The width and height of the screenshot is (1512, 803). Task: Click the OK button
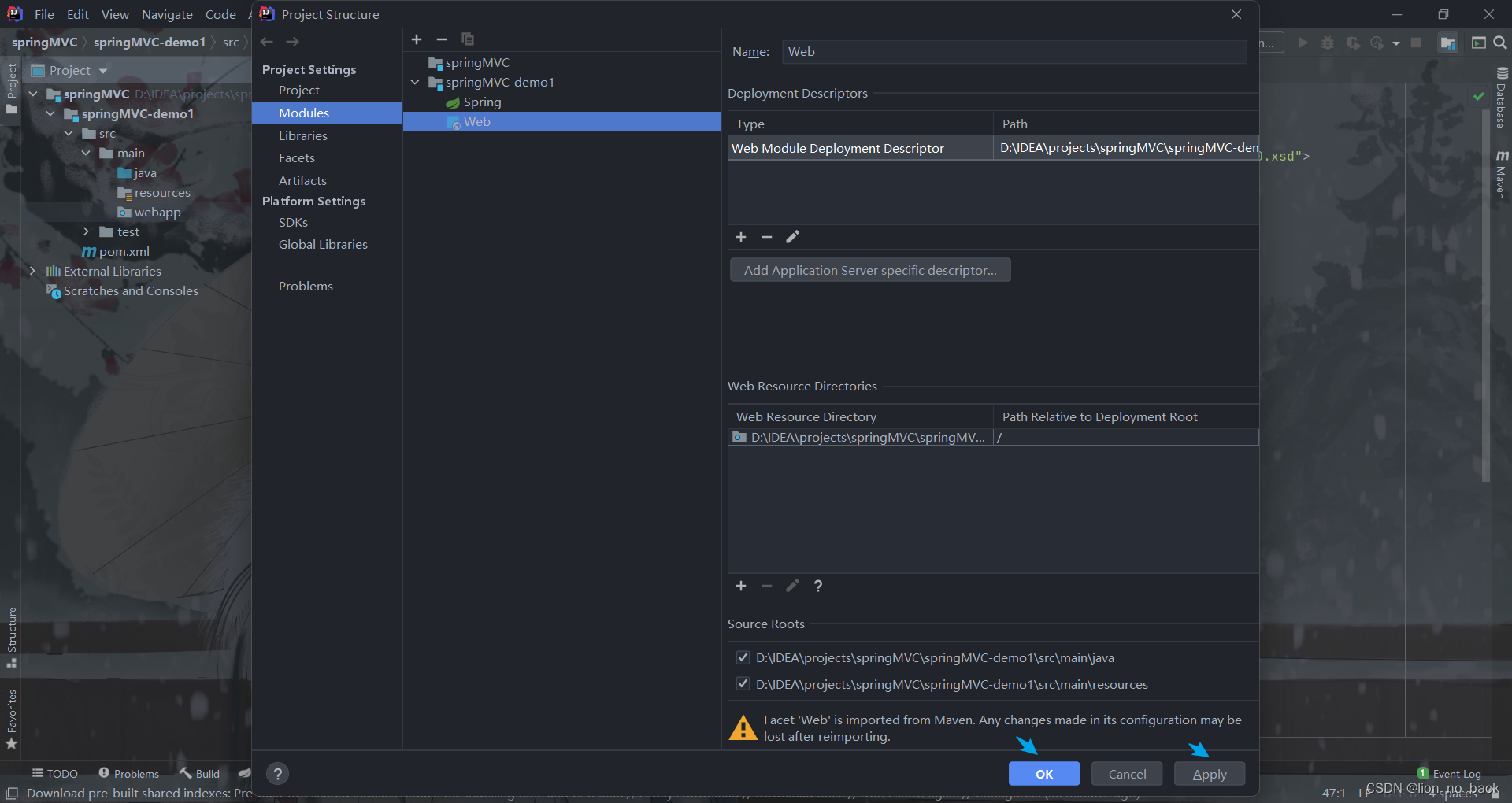1044,774
